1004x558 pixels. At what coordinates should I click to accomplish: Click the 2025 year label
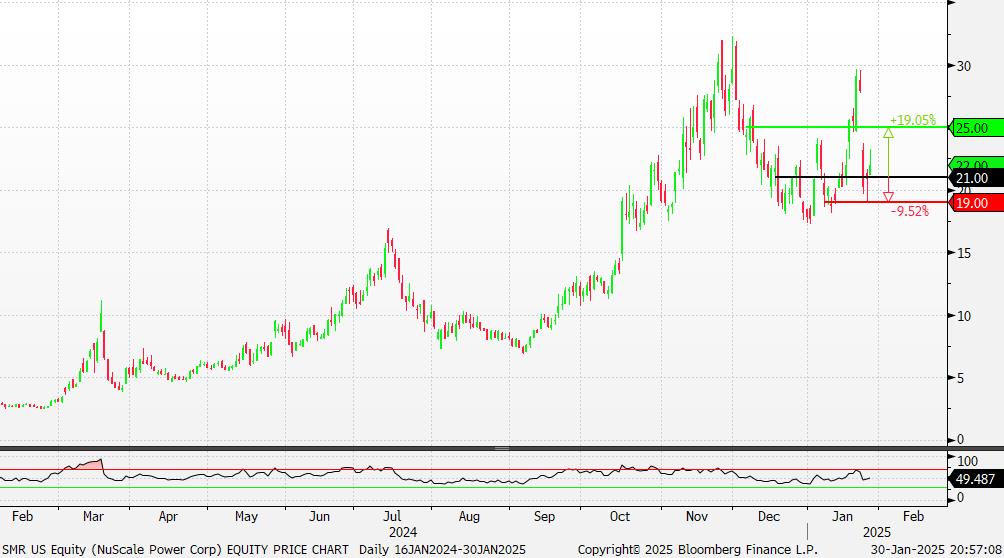877,532
